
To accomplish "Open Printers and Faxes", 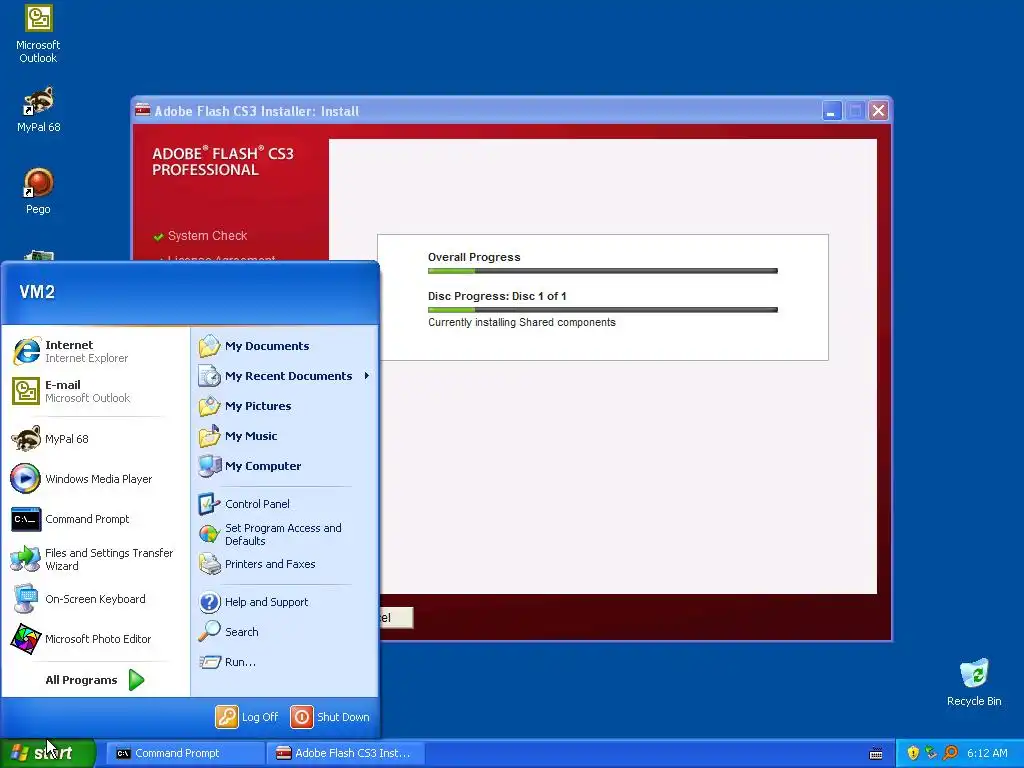I will pos(257,564).
